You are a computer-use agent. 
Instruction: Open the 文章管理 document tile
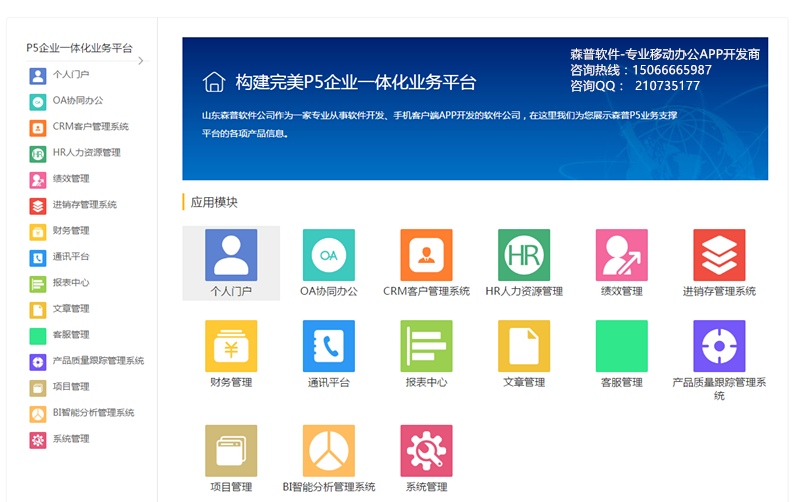coord(524,346)
